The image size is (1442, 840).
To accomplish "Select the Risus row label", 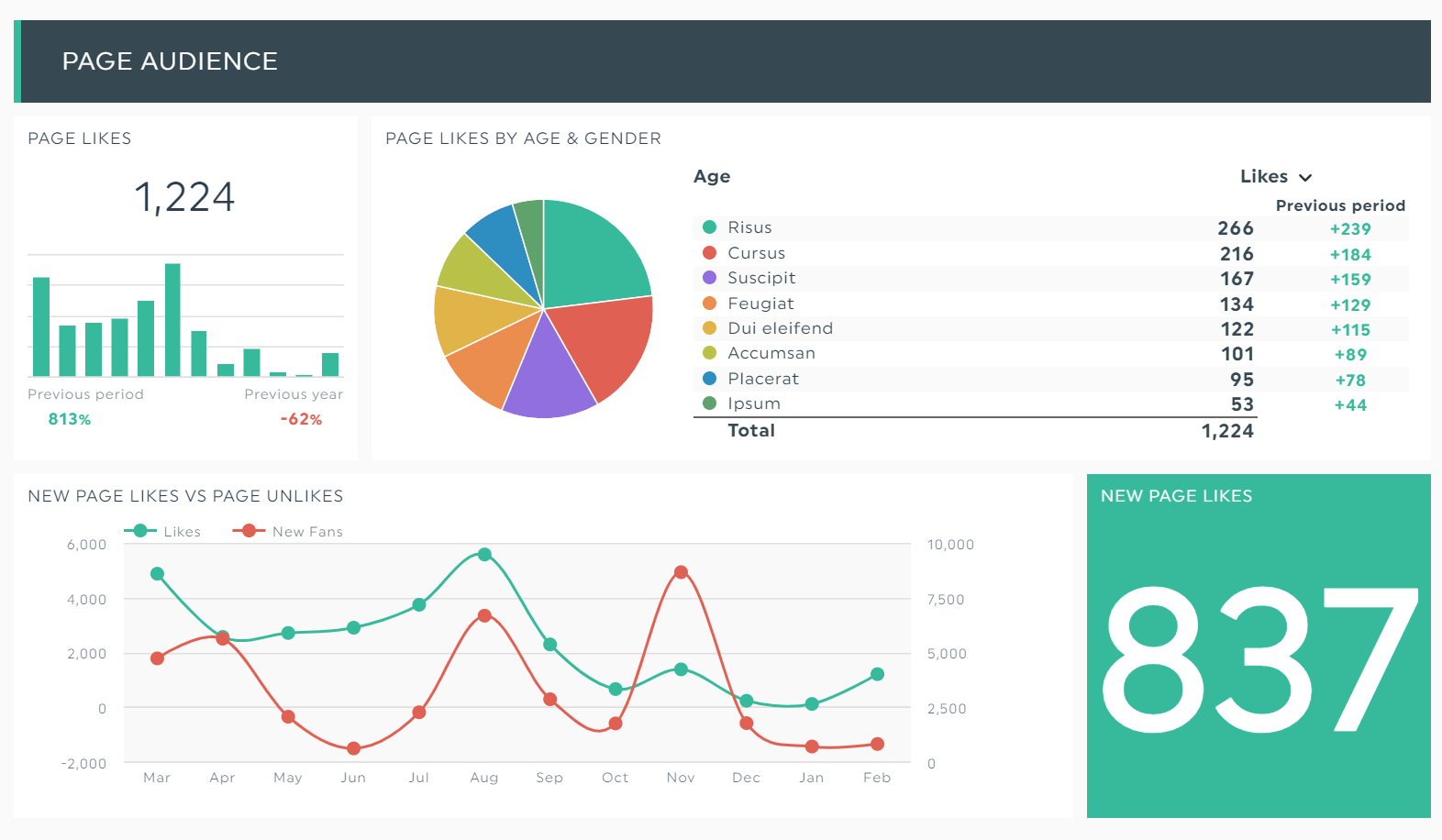I will pos(749,227).
